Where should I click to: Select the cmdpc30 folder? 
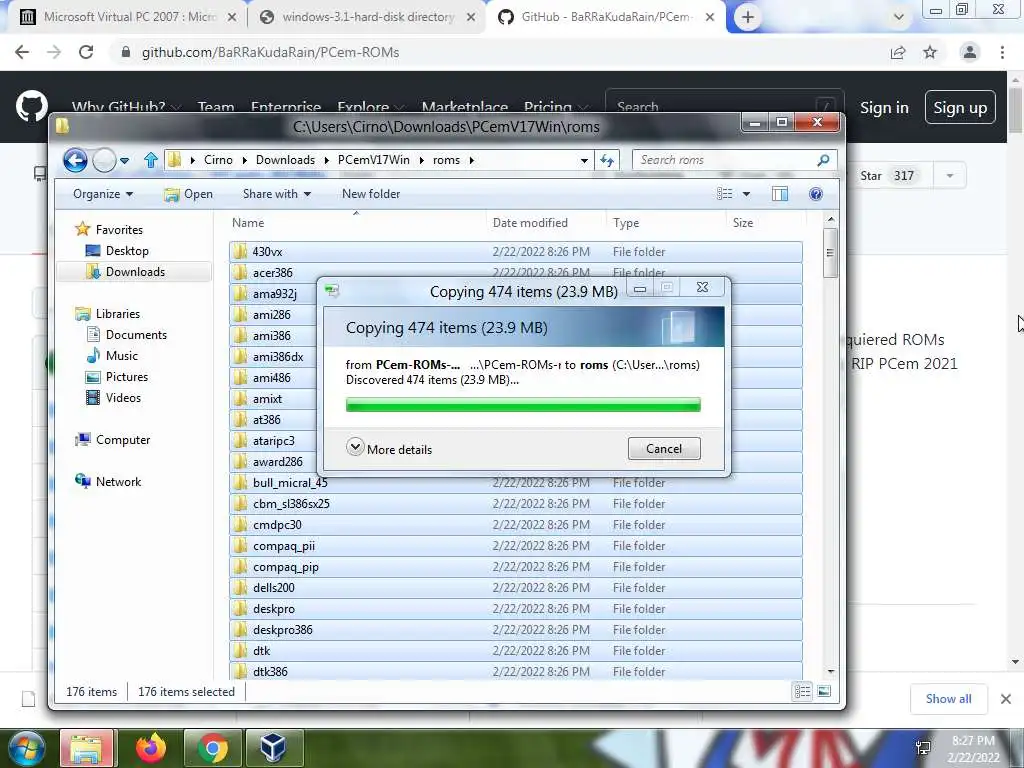(516, 524)
